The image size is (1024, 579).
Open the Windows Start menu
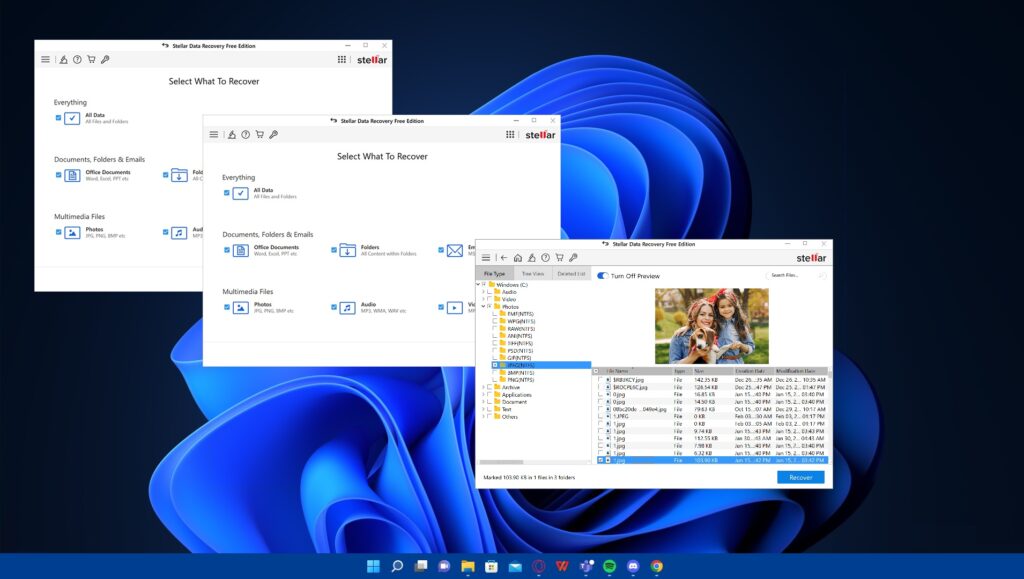coord(374,566)
